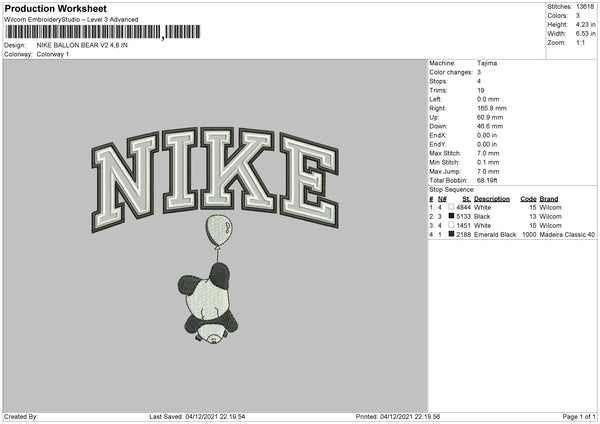Click the Wilcom EmbroideryStudio Level 3 Advanced text
Viewport: 600px width, 424px height.
[x=71, y=20]
